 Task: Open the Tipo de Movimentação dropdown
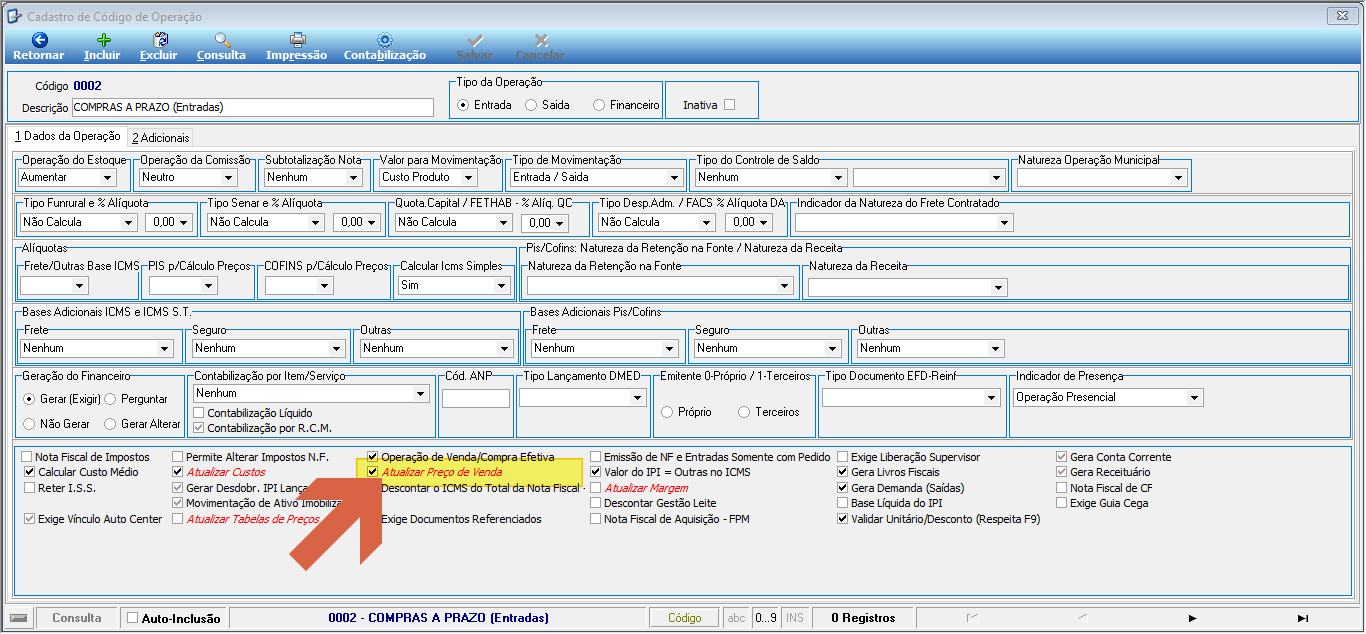click(x=674, y=178)
